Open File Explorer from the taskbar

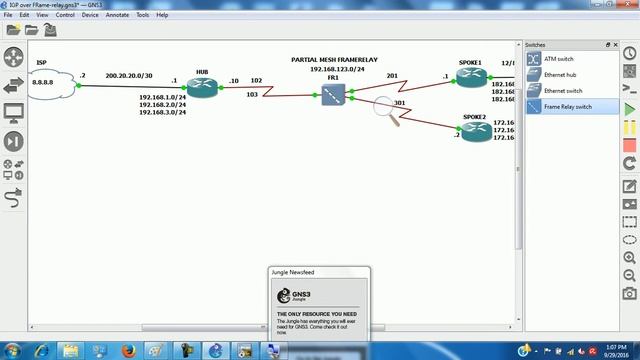click(70, 351)
